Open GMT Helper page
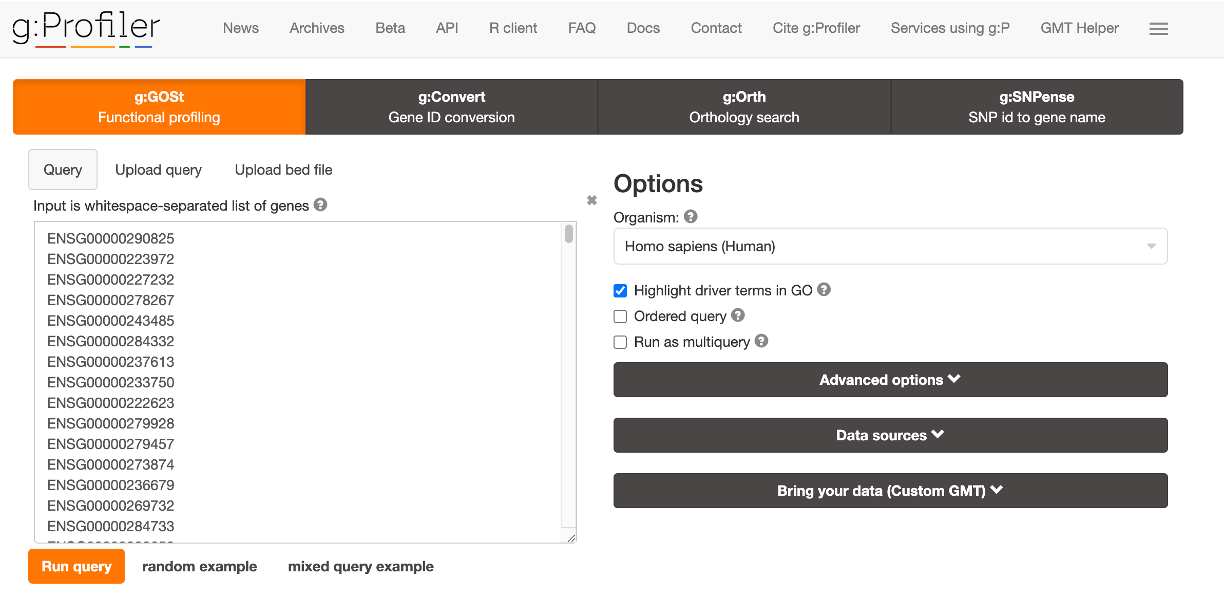The width and height of the screenshot is (1224, 596). pyautogui.click(x=1080, y=28)
